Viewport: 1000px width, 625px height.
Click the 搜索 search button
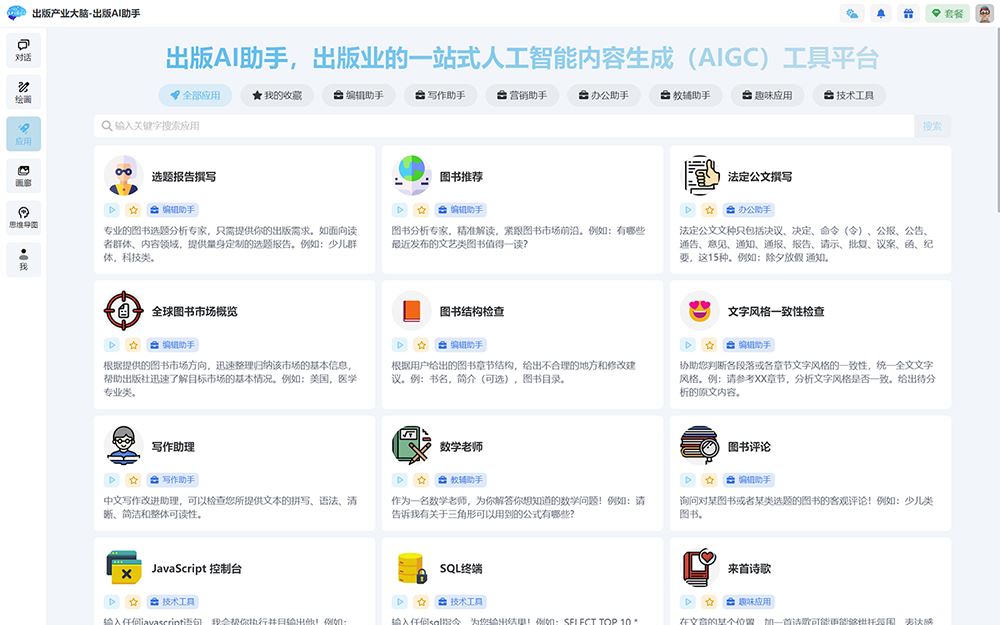click(932, 126)
